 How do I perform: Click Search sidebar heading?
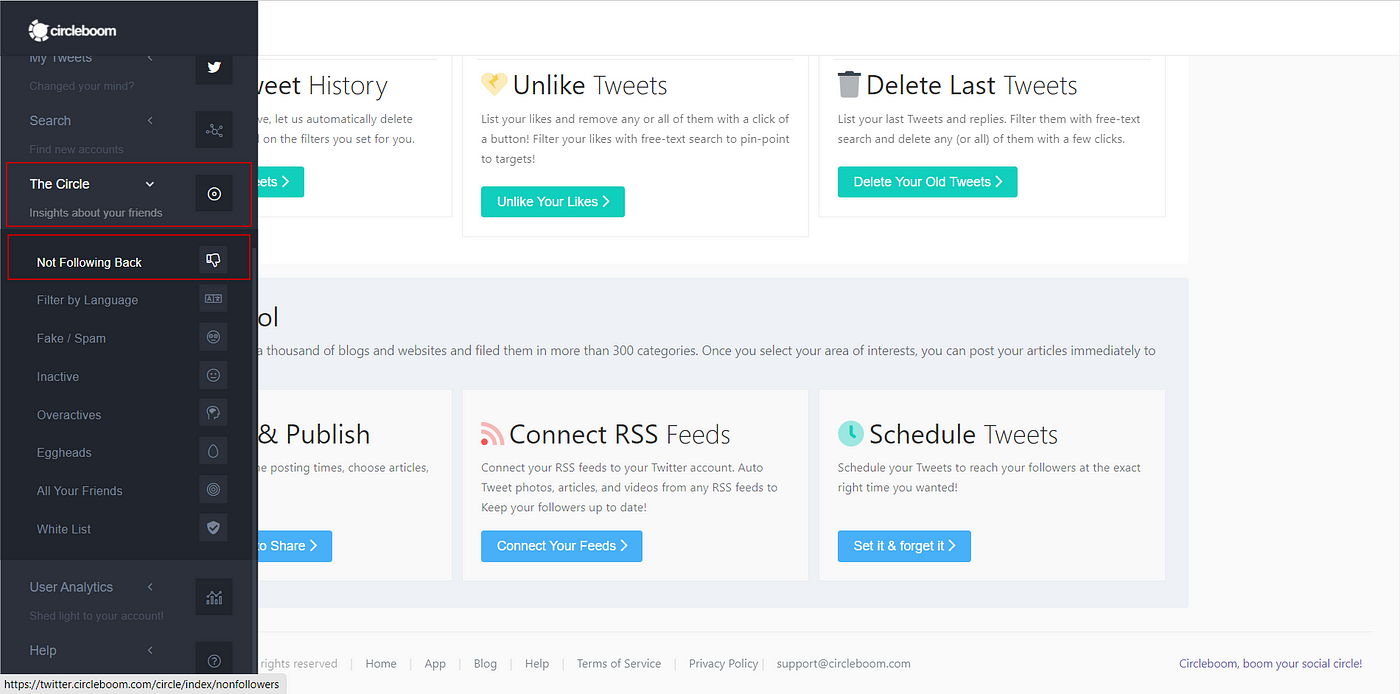pyautogui.click(x=50, y=121)
